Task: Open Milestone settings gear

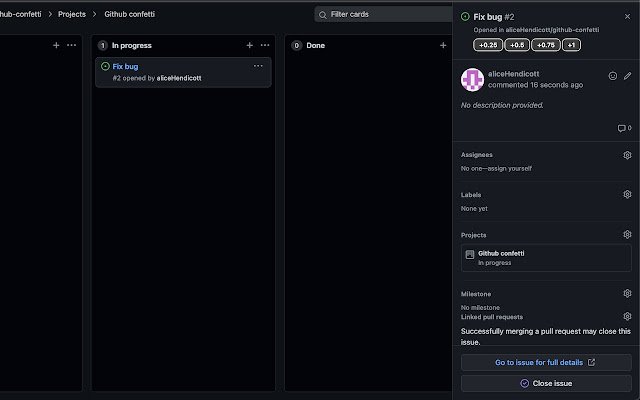Action: point(627,293)
